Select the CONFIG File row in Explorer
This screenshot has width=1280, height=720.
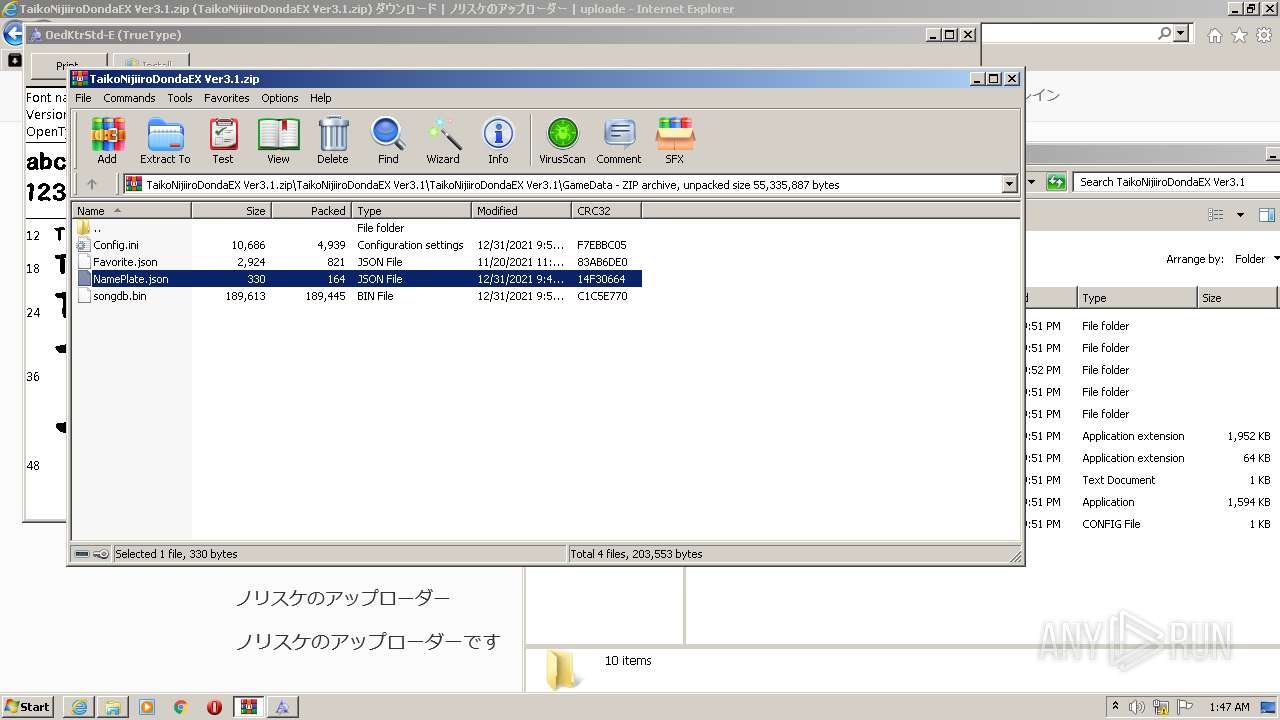(x=1152, y=524)
